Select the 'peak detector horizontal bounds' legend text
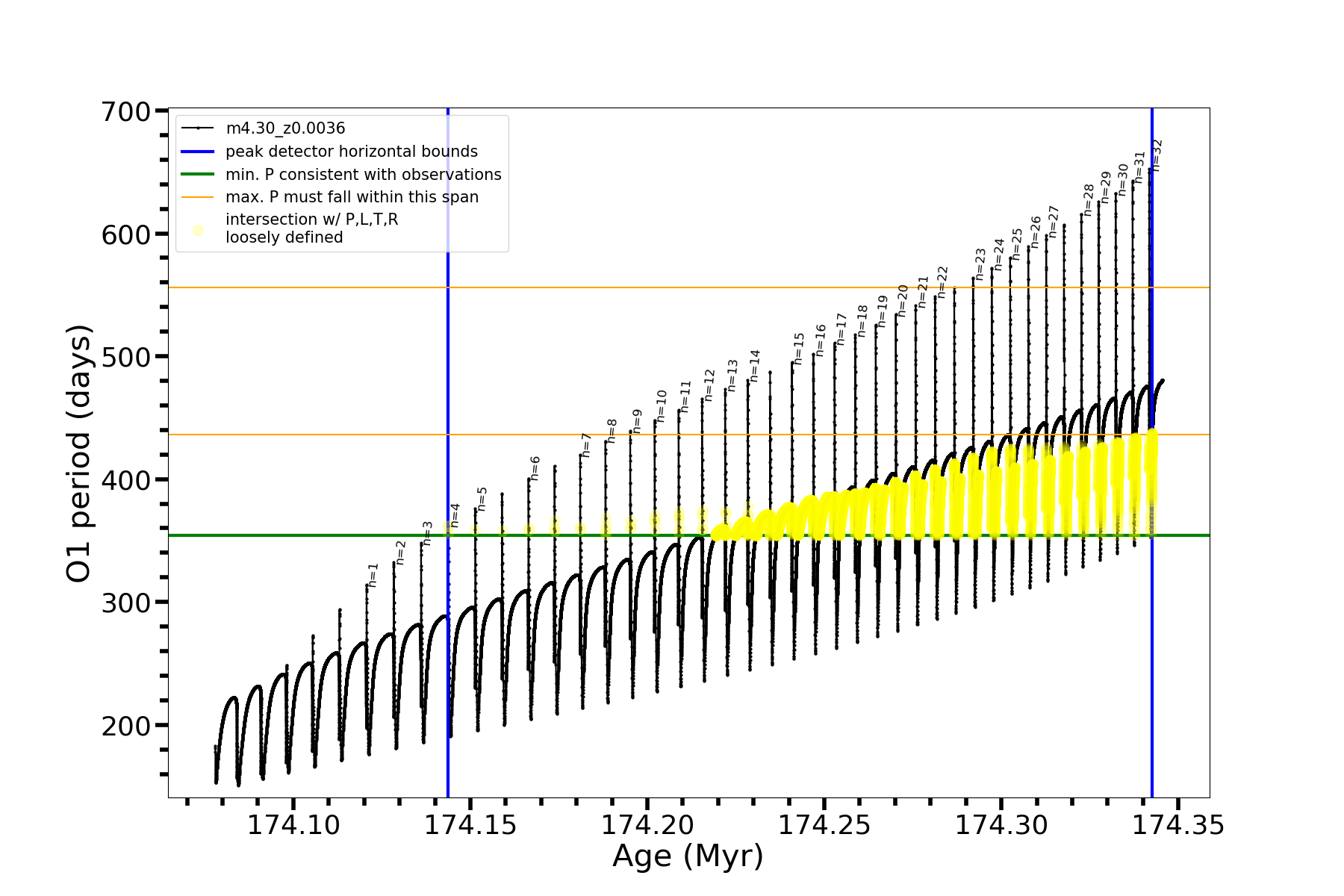The width and height of the screenshot is (1344, 896). 352,152
